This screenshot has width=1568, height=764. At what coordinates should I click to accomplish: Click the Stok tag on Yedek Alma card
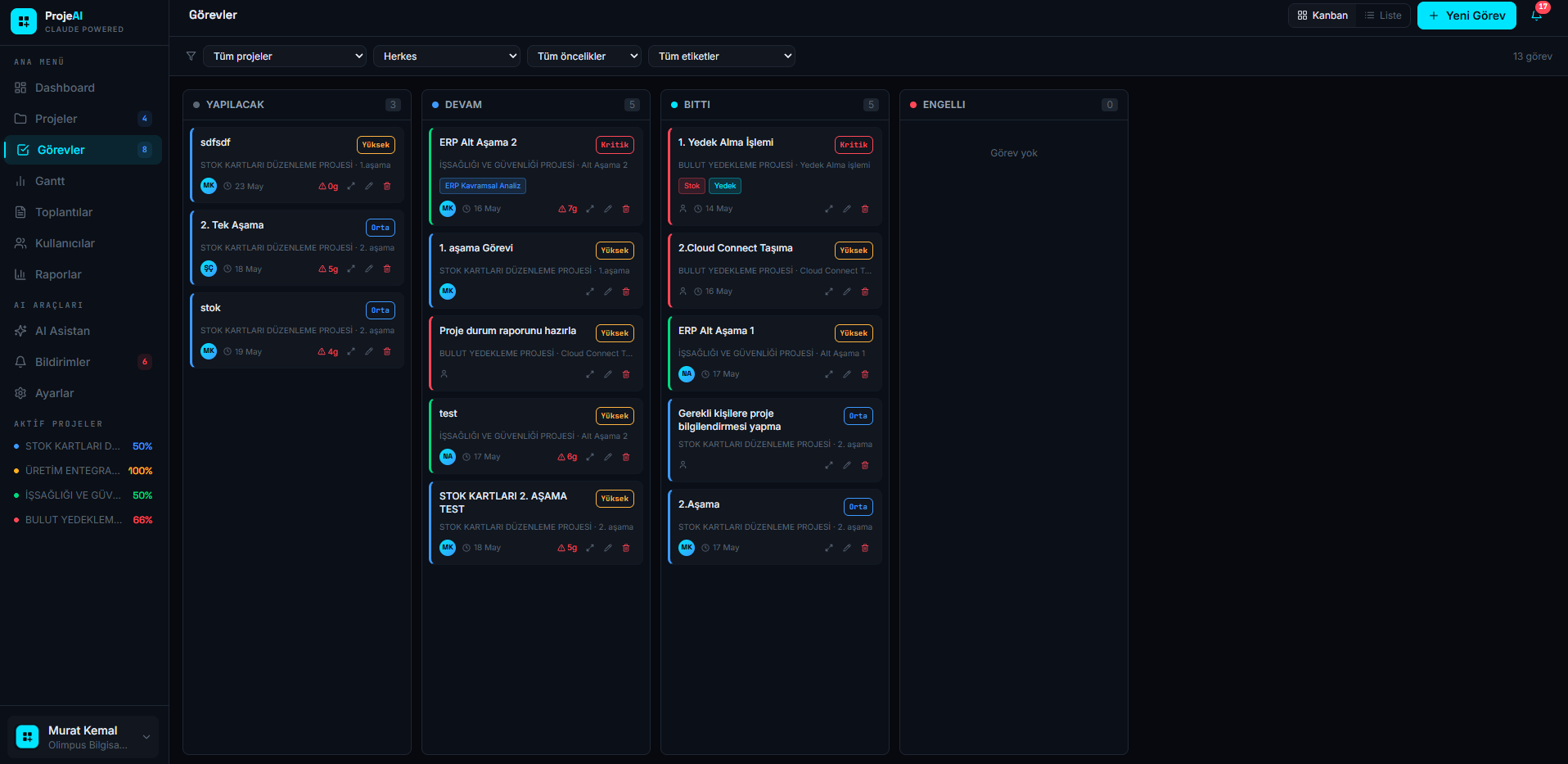coord(692,186)
